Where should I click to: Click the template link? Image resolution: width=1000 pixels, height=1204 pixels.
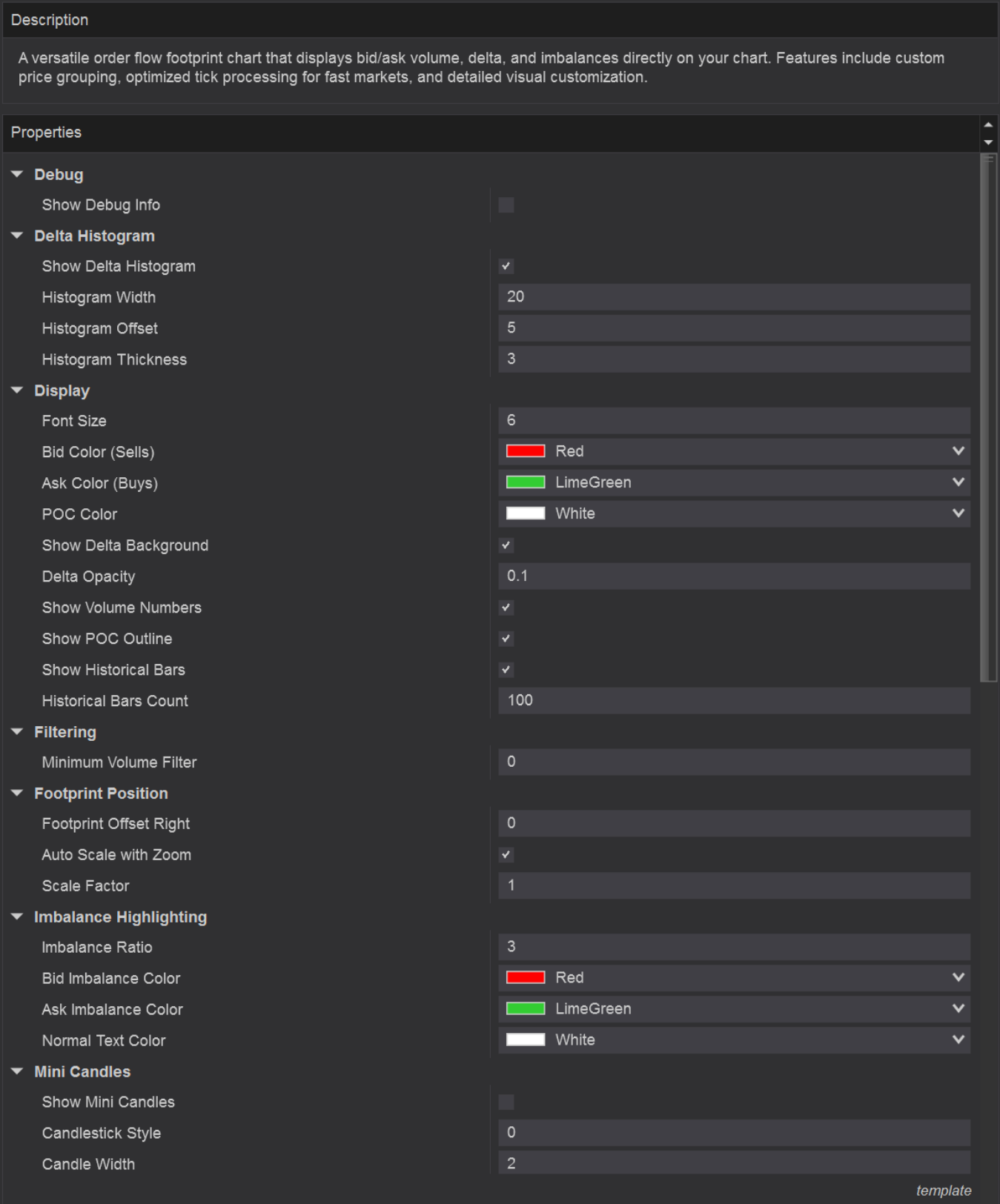point(943,1191)
